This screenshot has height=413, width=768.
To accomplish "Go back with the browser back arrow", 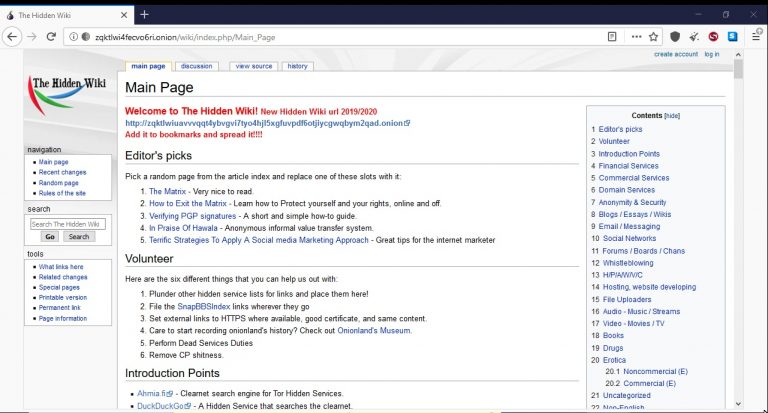I will click(12, 37).
